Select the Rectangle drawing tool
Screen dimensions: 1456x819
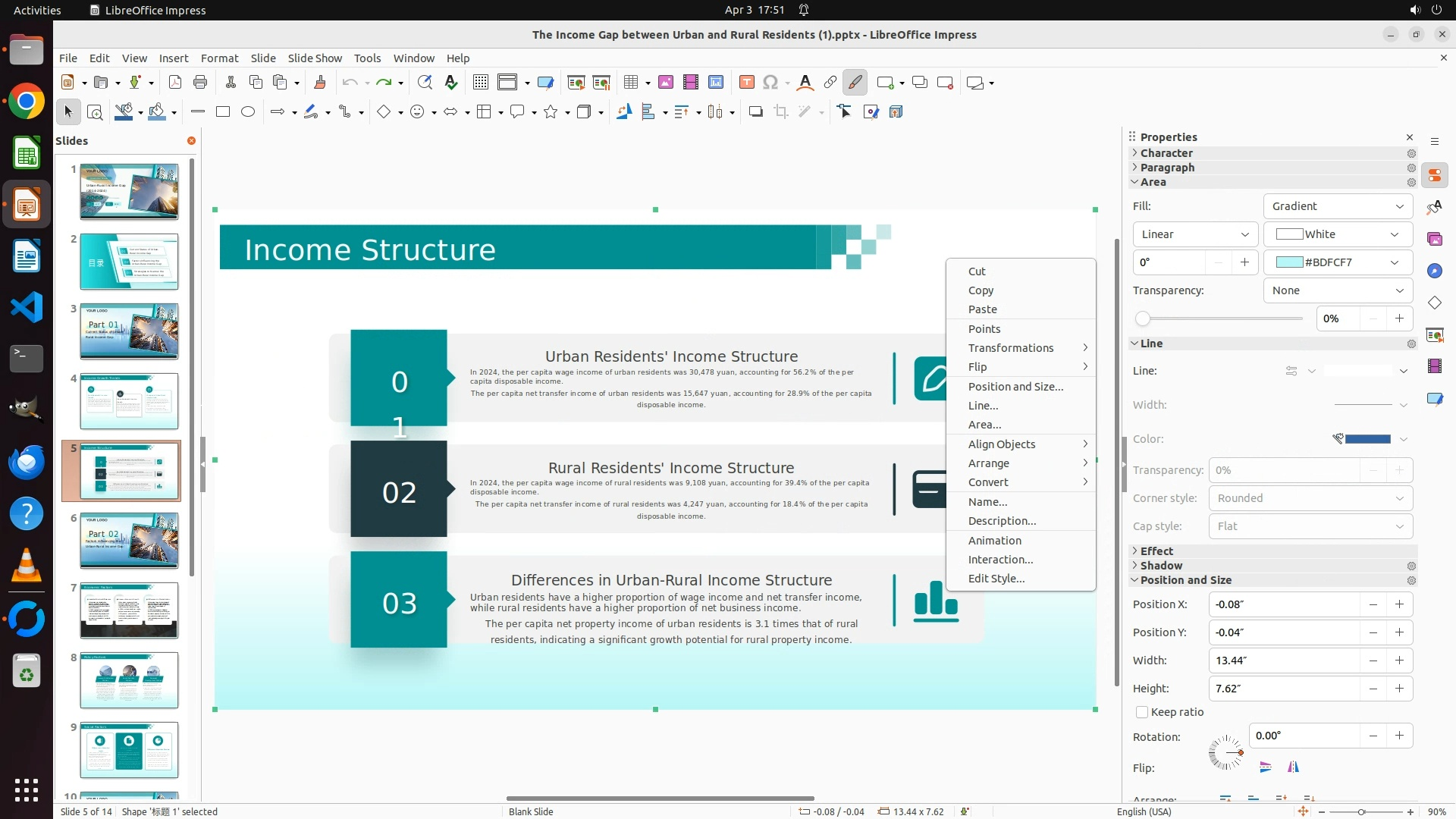(x=223, y=112)
